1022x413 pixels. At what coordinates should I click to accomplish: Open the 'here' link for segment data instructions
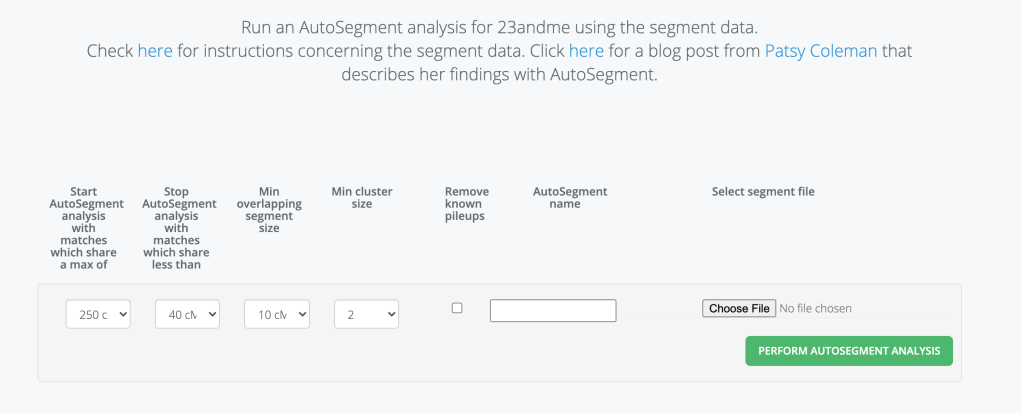[x=155, y=50]
